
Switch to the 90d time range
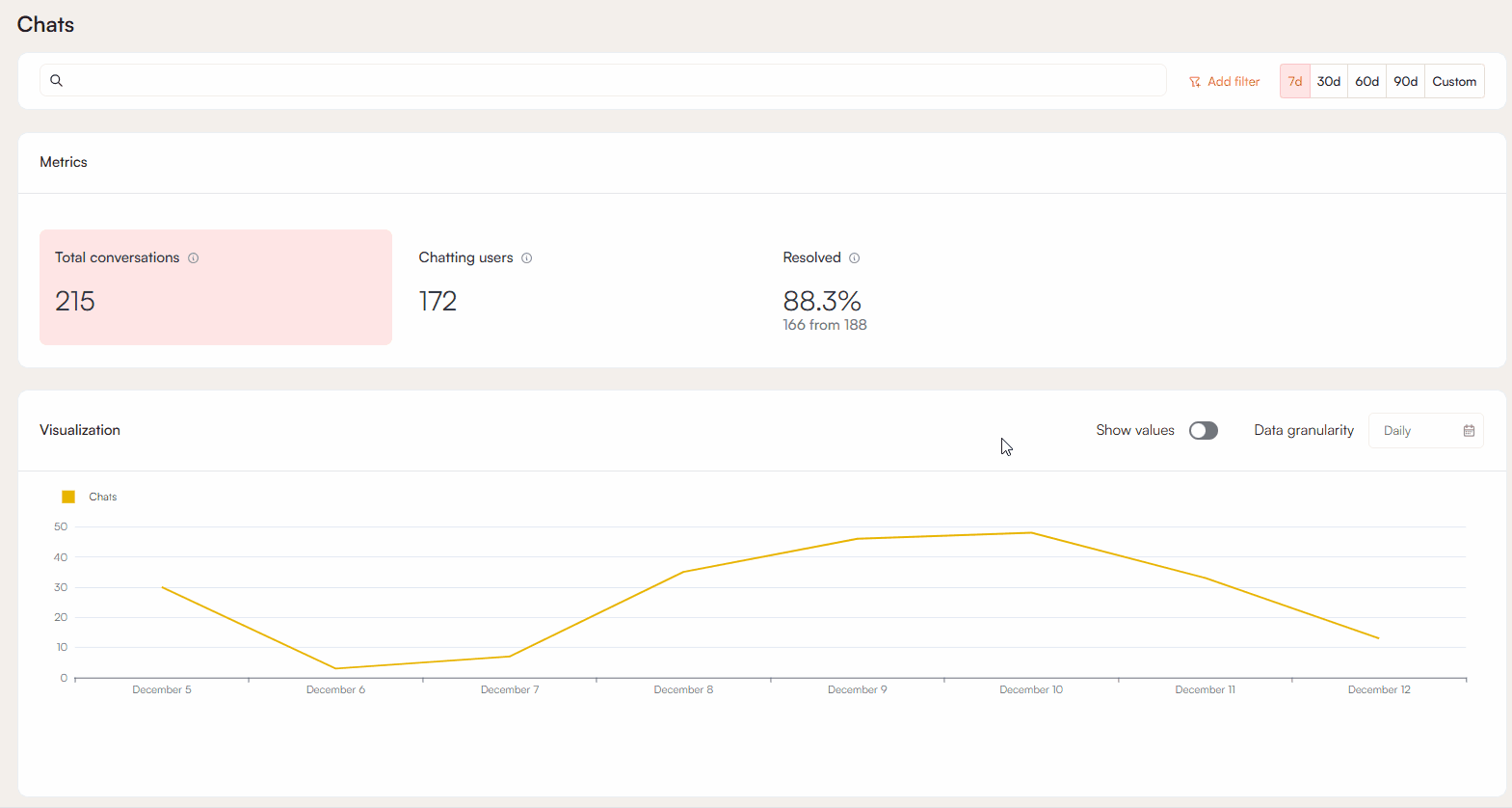click(x=1405, y=82)
